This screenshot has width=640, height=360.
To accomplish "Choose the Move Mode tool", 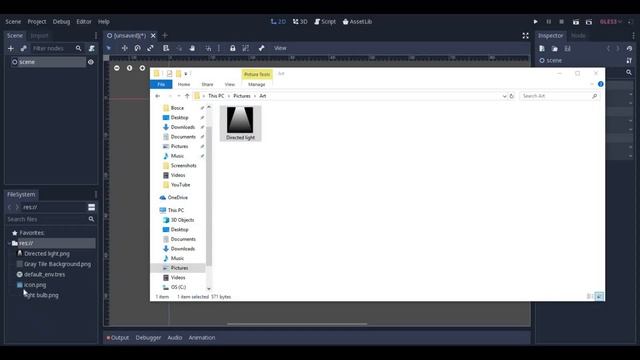I will click(x=124, y=48).
